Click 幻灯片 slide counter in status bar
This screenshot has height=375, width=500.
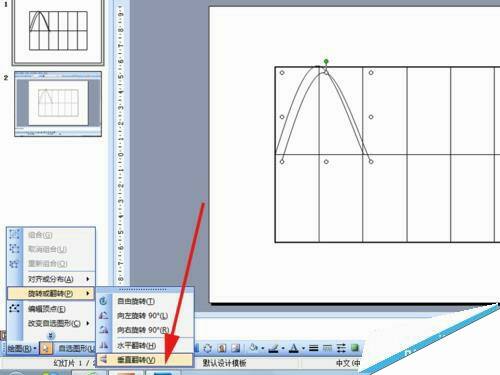(x=73, y=363)
